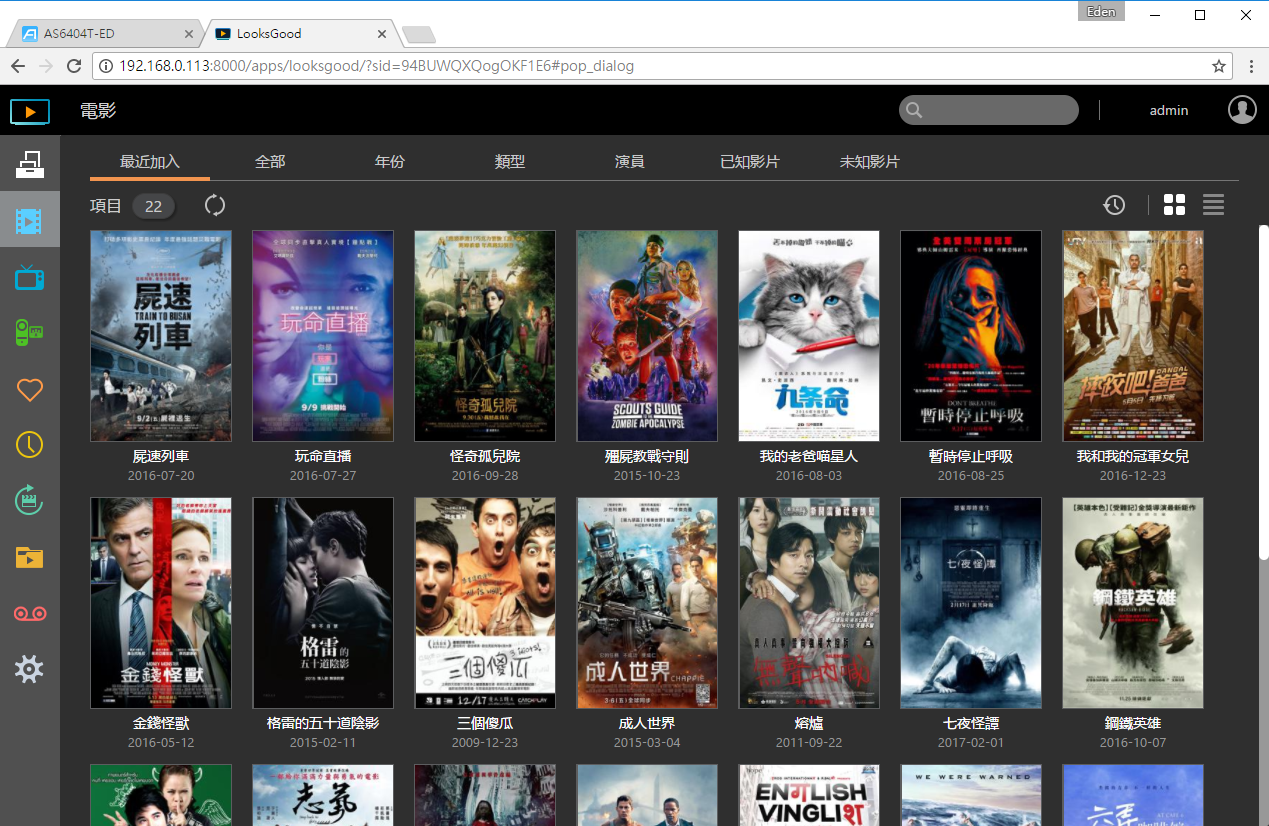Open 三個傻瓜 movie poster

pyautogui.click(x=485, y=603)
